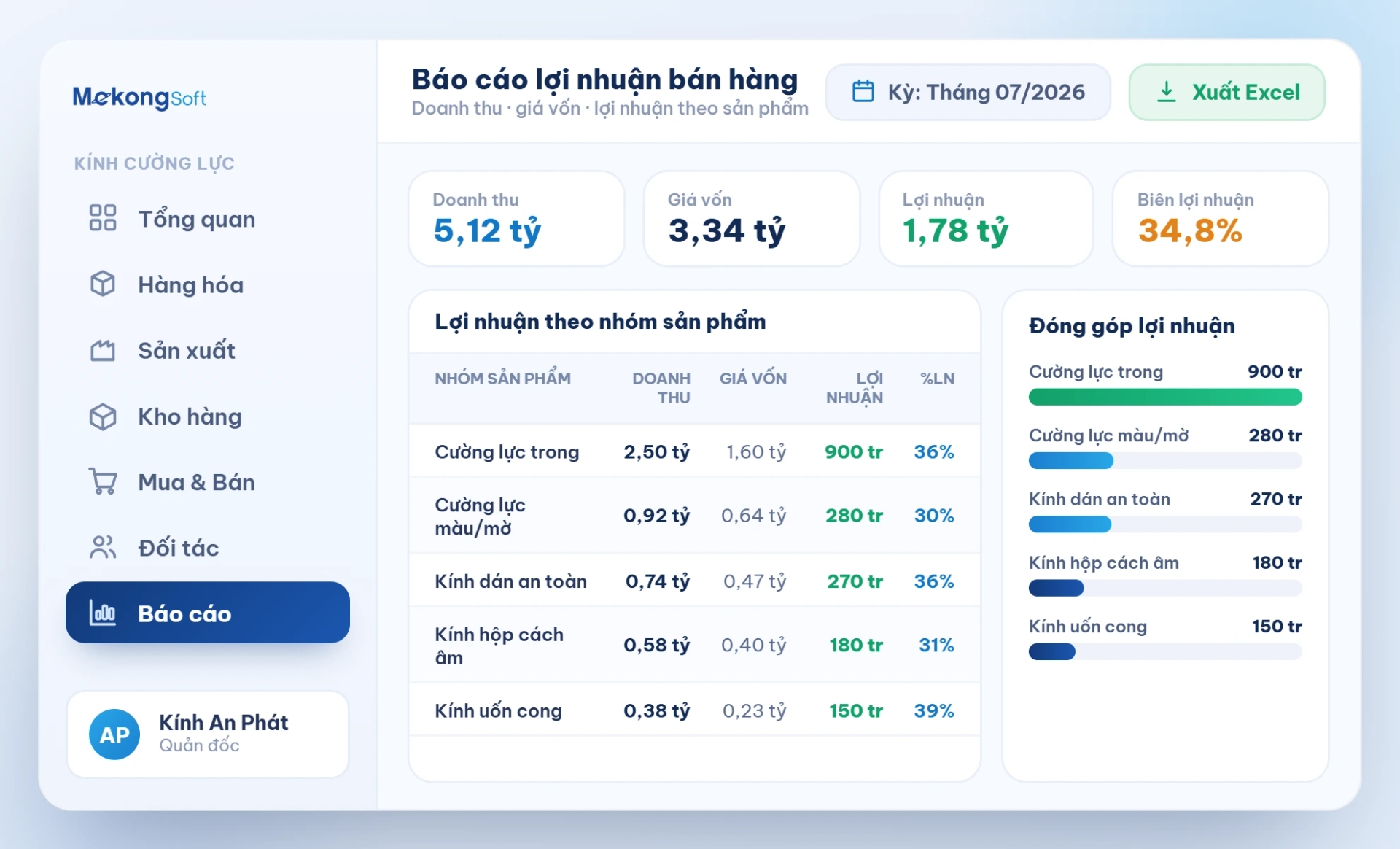This screenshot has width=1400, height=849.
Task: Select Kính hộp cách âm table row name
Action: pos(499,646)
